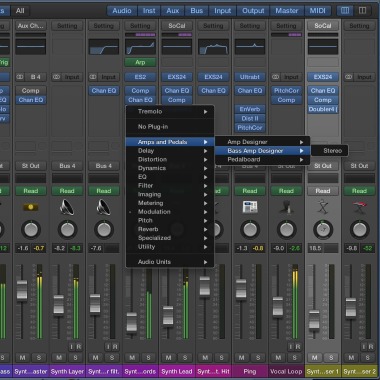Image resolution: width=380 pixels, height=380 pixels.
Task: Open the Arp MIDI effect slot
Action: [140, 62]
